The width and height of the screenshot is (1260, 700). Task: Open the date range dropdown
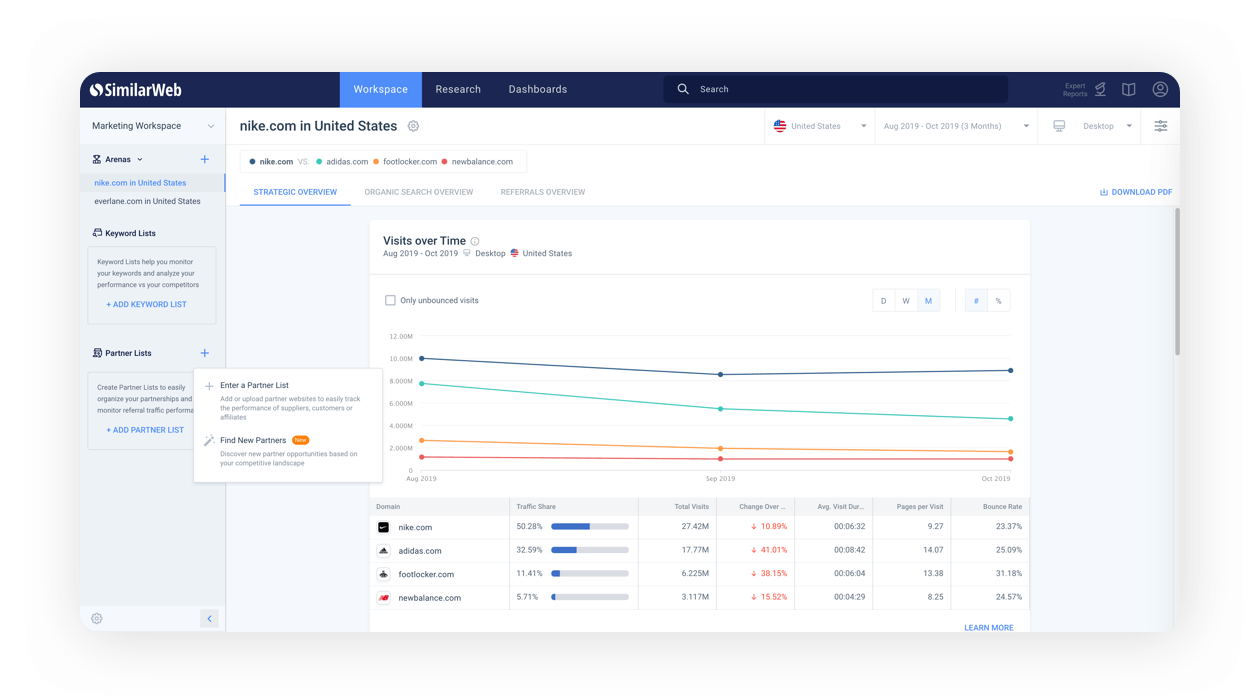[x=955, y=126]
